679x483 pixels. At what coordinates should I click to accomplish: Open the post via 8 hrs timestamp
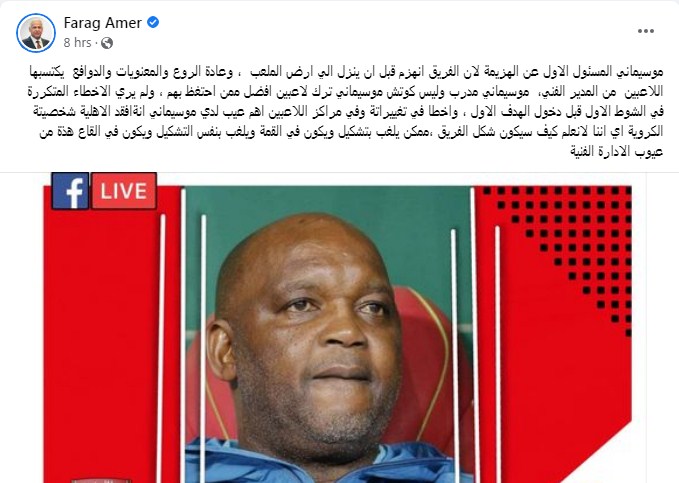[x=78, y=43]
